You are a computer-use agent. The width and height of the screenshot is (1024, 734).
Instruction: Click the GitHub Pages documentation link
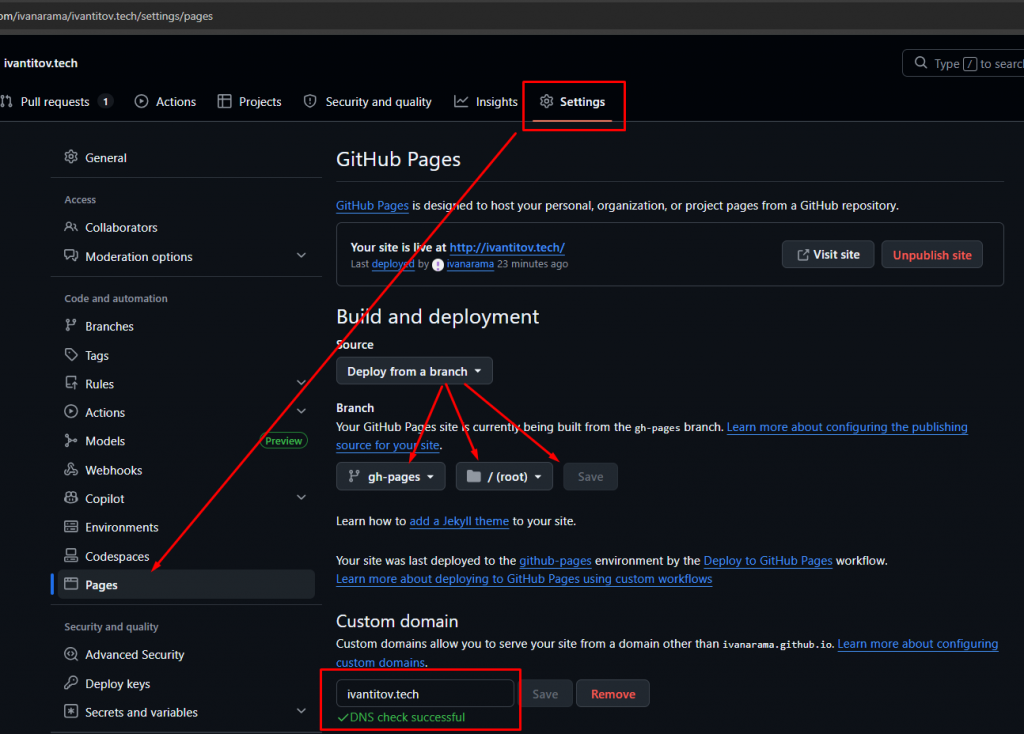[372, 206]
